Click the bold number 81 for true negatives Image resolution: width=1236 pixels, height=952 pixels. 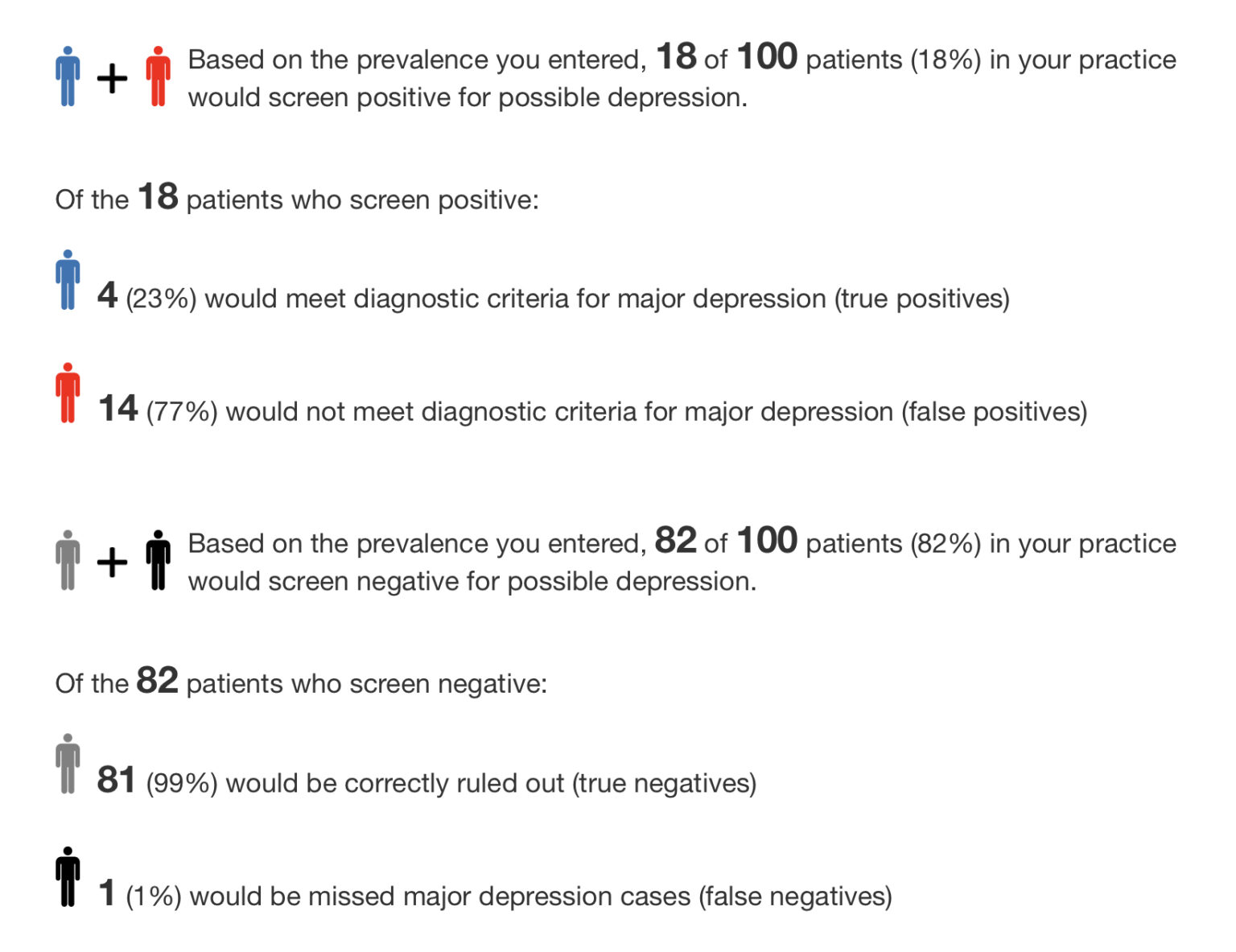(x=117, y=780)
